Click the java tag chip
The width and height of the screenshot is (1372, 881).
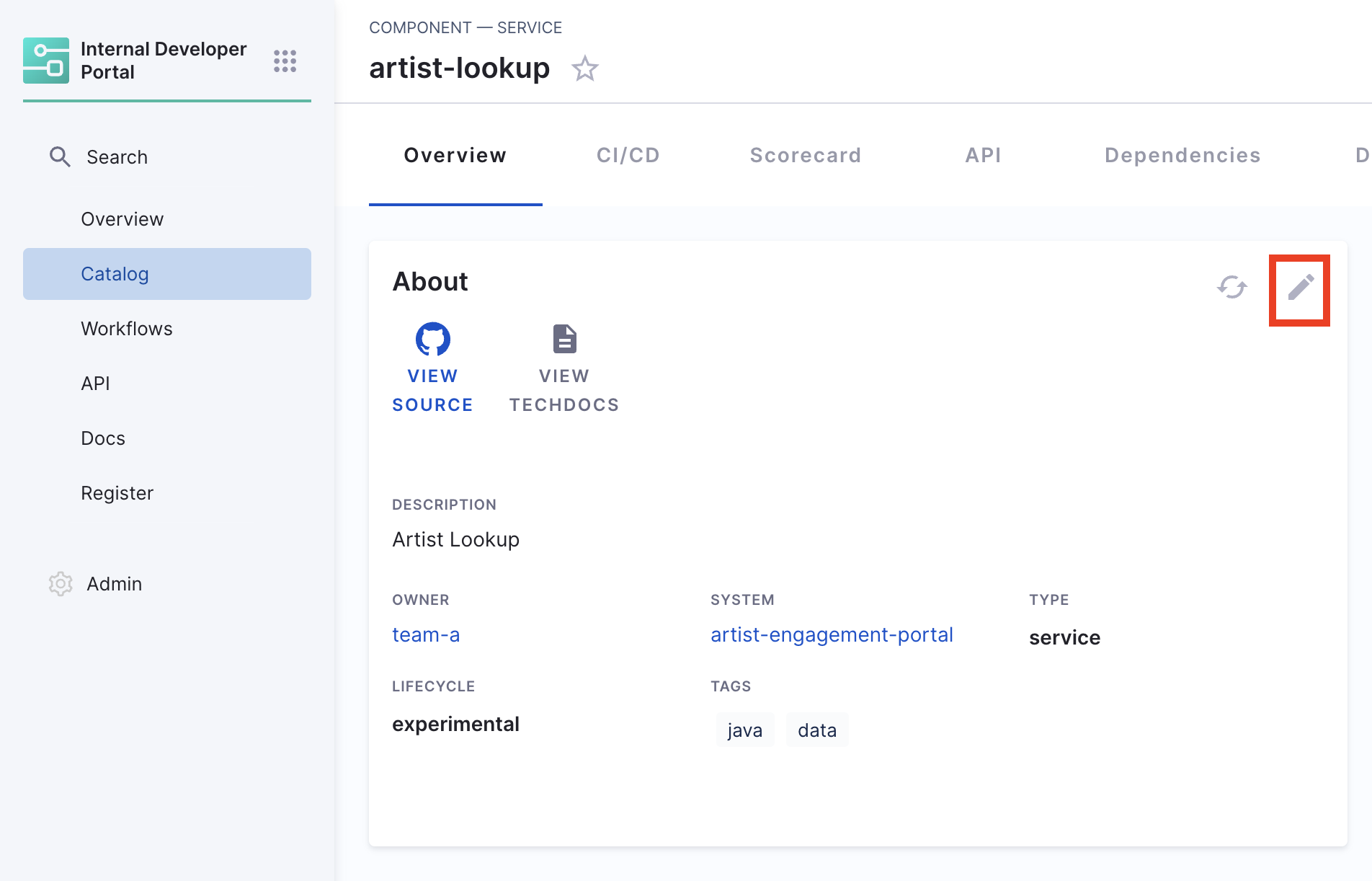[744, 730]
